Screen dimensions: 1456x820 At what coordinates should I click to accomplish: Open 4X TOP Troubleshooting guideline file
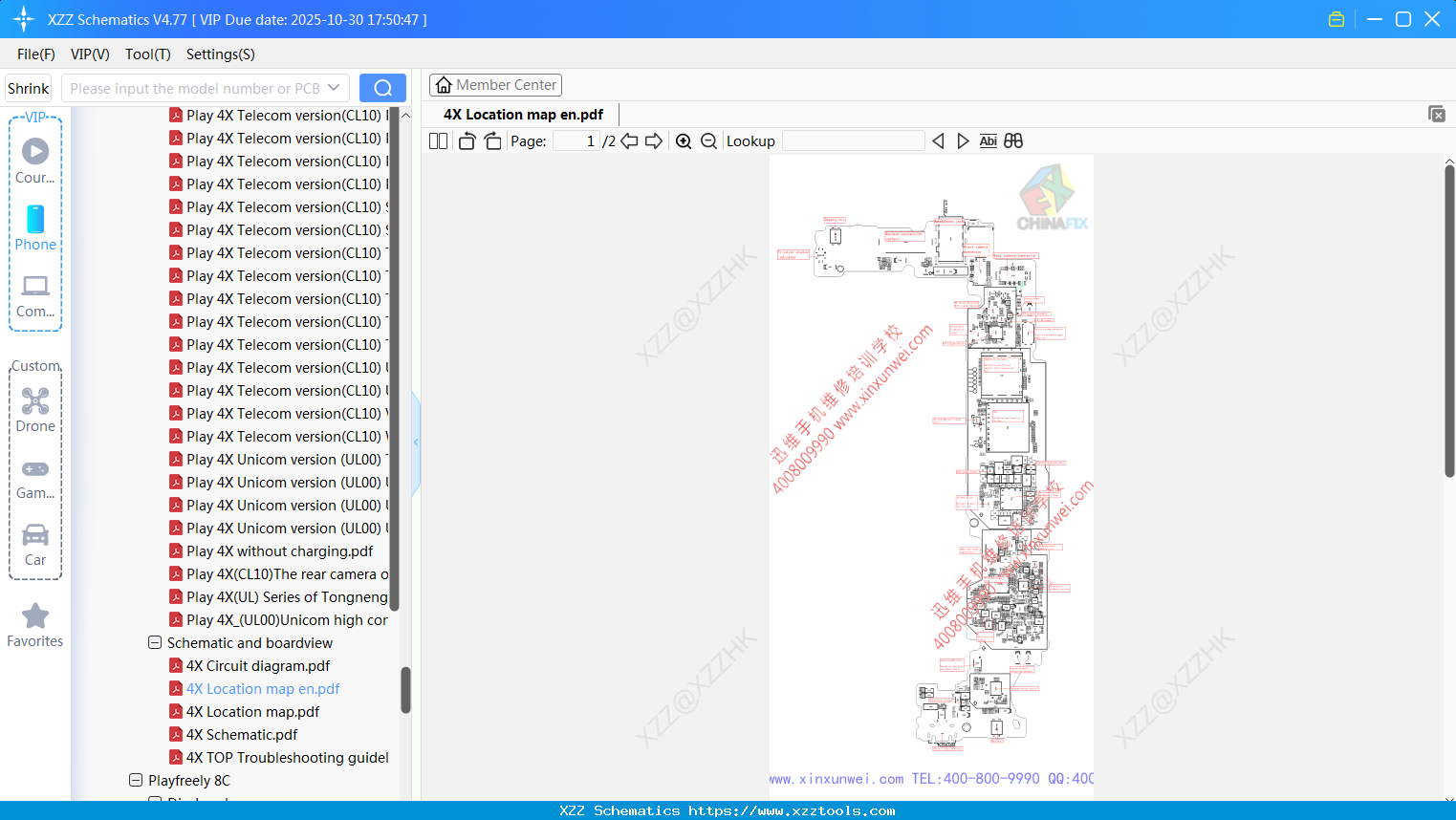(x=287, y=758)
